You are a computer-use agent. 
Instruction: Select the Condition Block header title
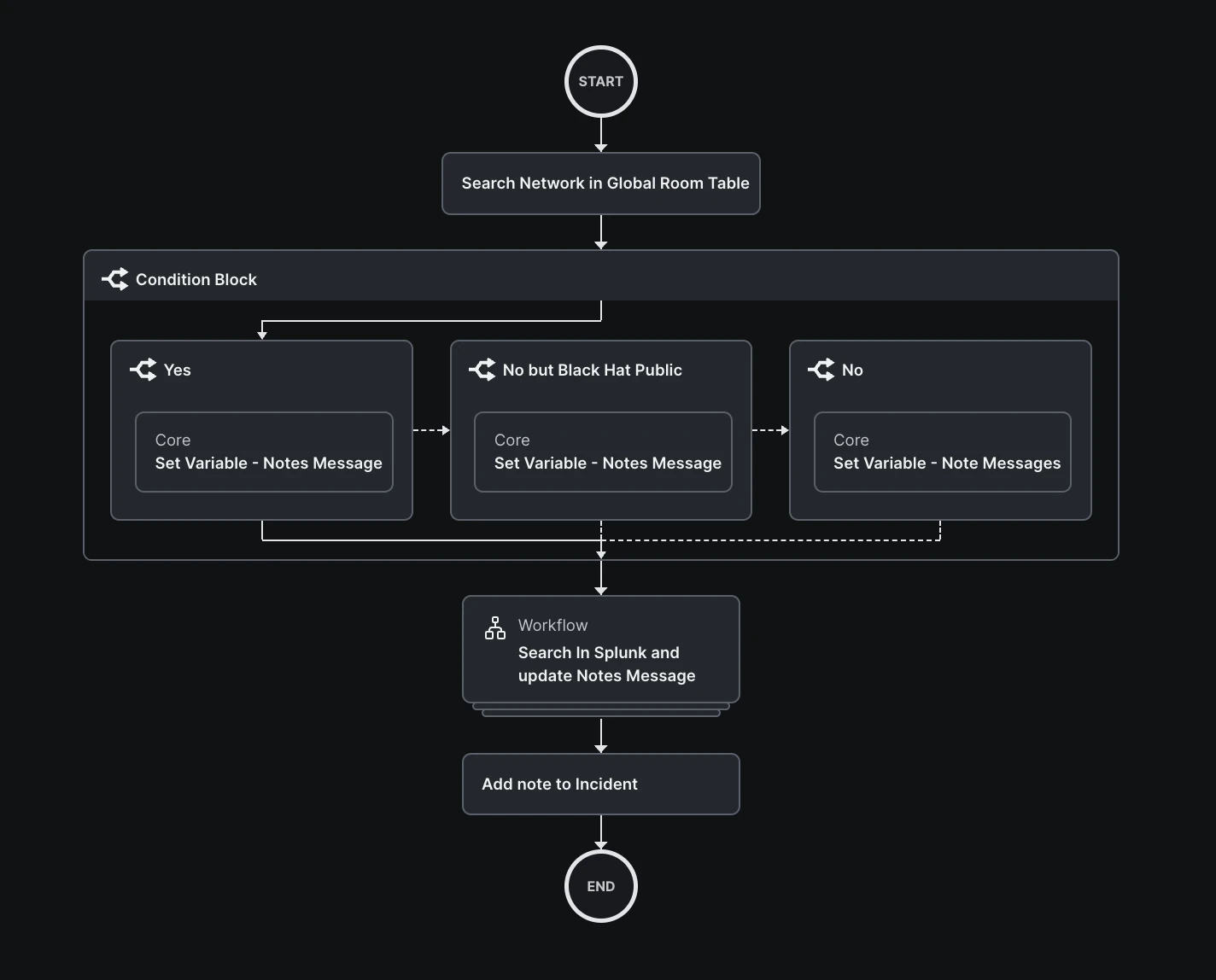pos(196,279)
